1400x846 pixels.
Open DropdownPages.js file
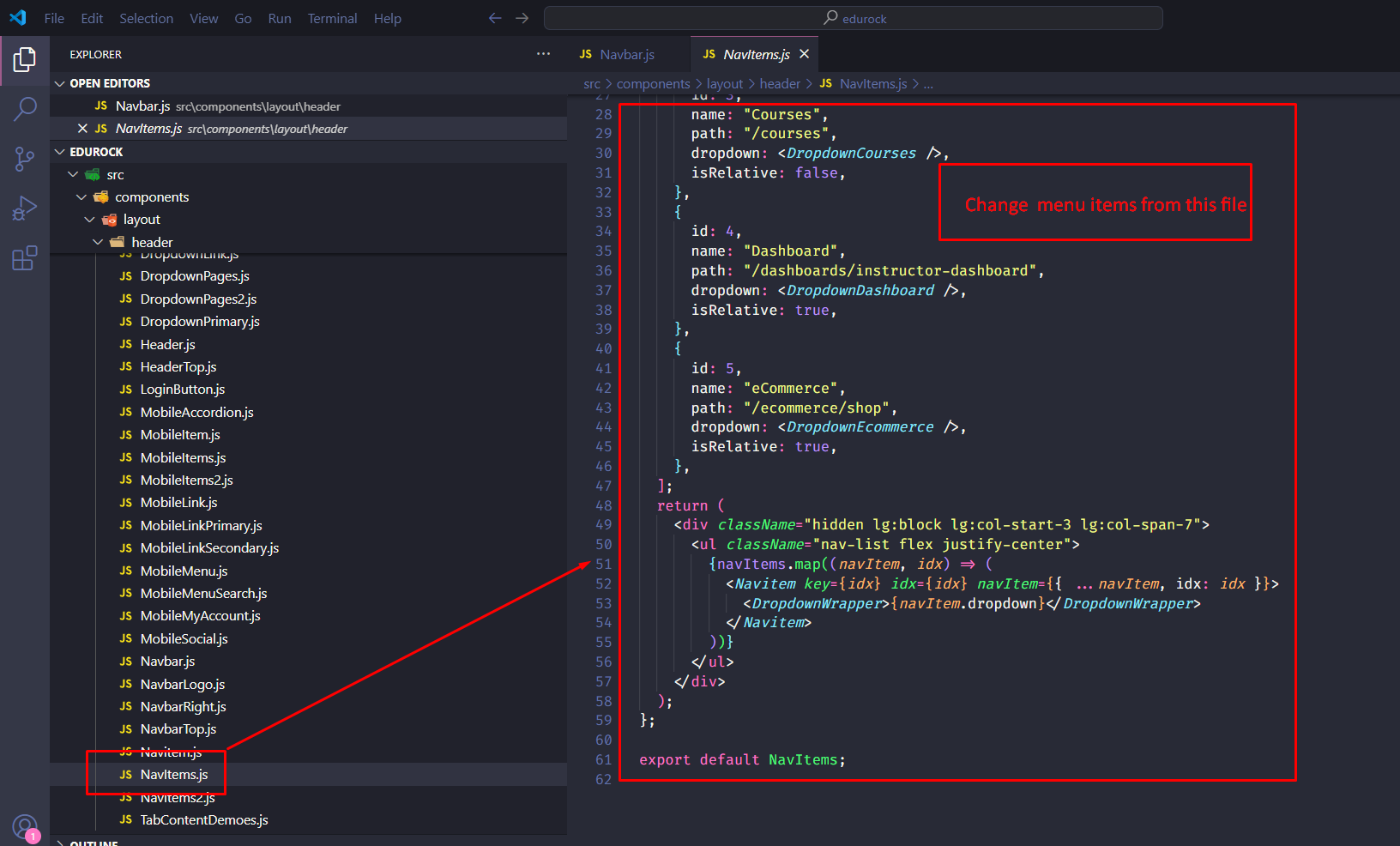click(x=308, y=276)
